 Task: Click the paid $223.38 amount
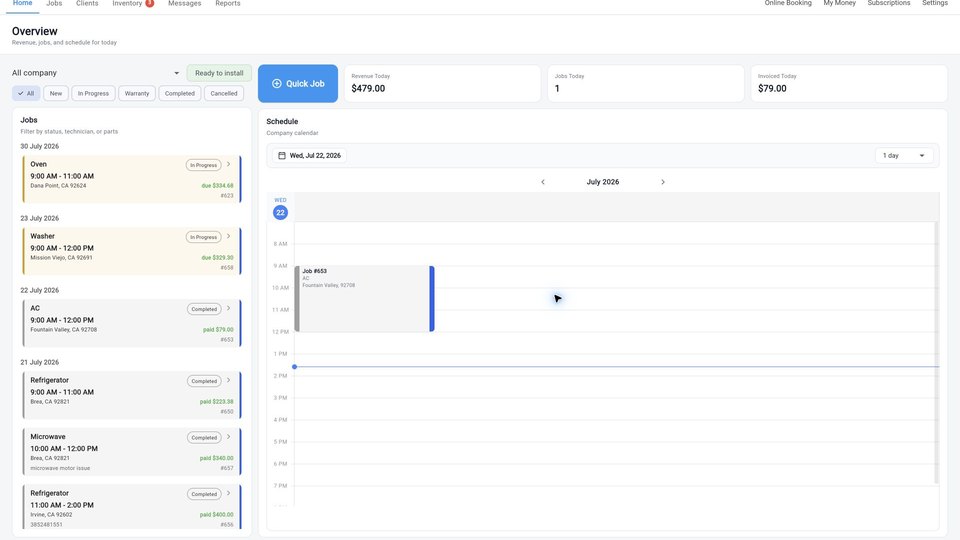(x=216, y=402)
